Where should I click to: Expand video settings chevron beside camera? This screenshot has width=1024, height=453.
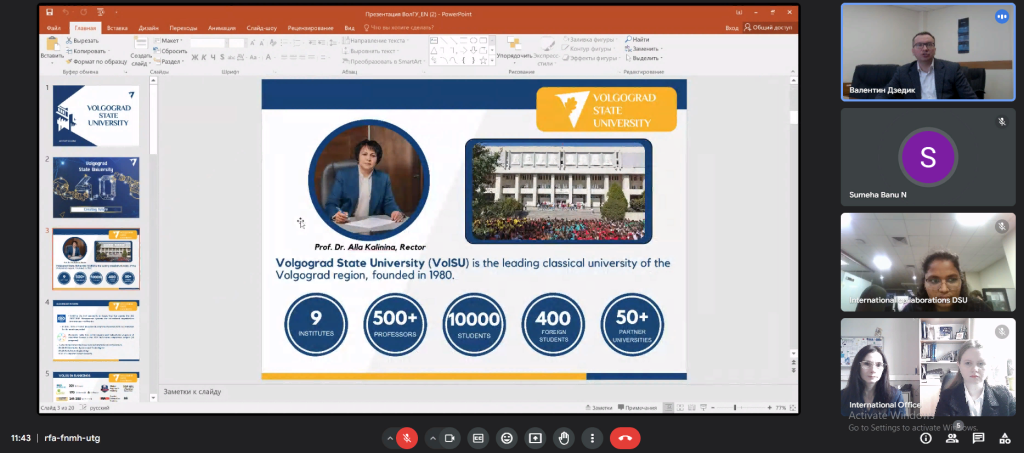point(432,438)
